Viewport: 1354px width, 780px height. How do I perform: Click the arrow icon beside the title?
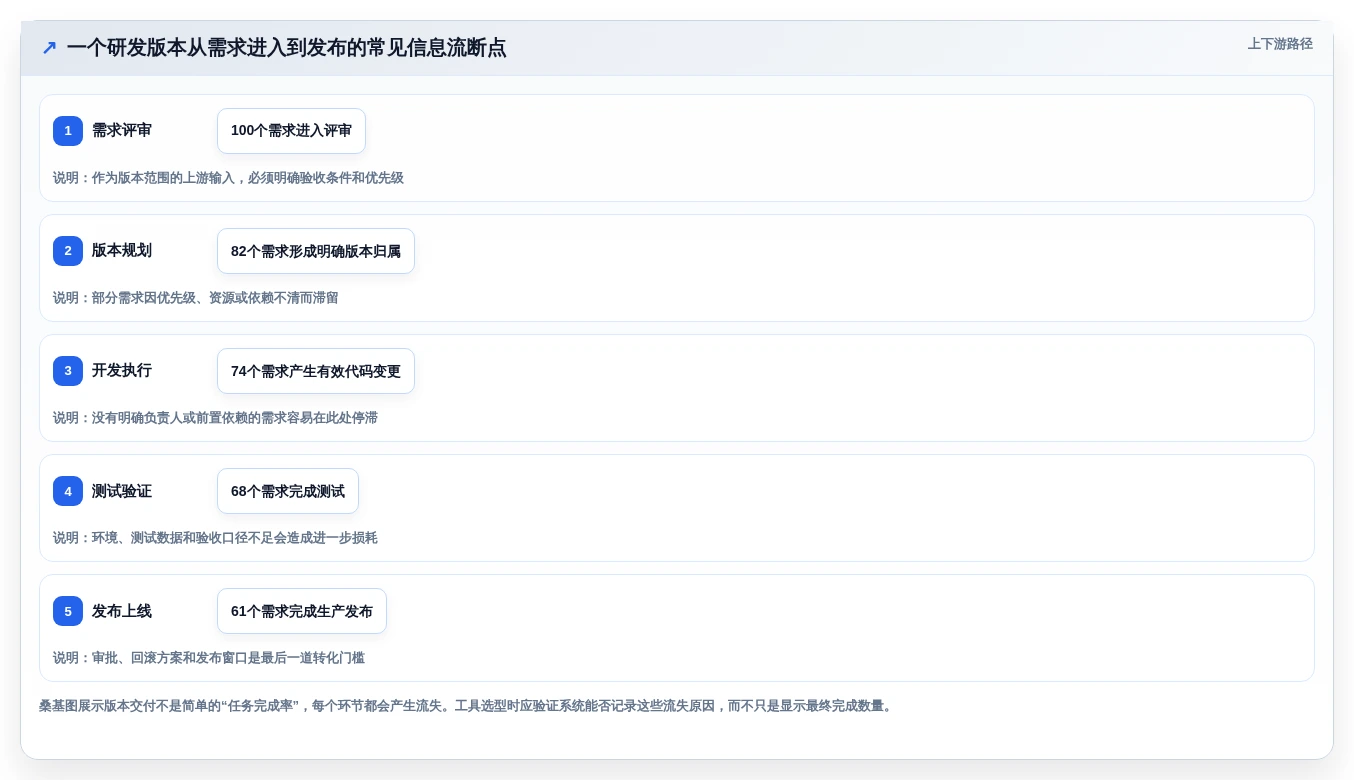click(x=49, y=48)
